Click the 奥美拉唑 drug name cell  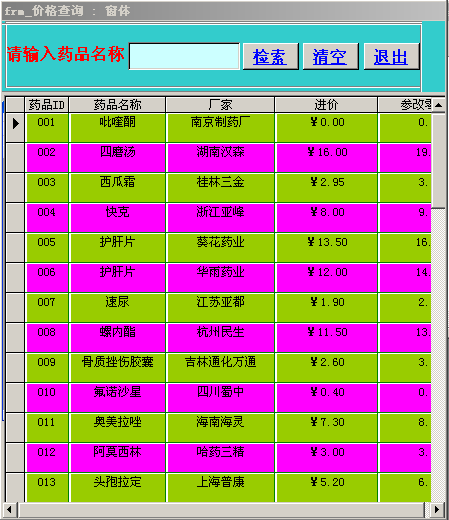coord(118,428)
